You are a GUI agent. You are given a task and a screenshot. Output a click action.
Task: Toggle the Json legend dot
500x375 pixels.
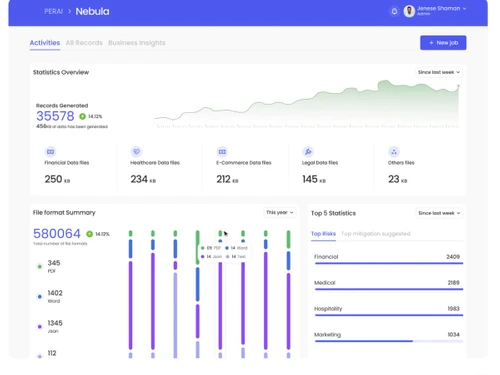(40, 326)
